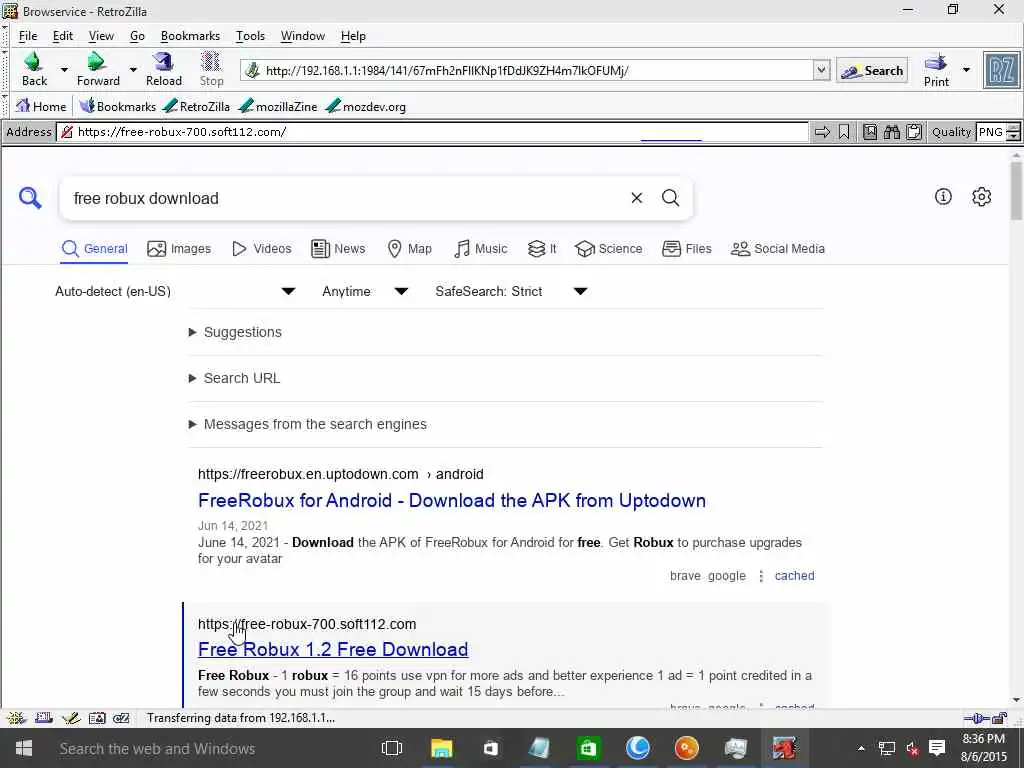Viewport: 1024px width, 768px height.
Task: Click the Stop loading button
Action: tap(211, 69)
